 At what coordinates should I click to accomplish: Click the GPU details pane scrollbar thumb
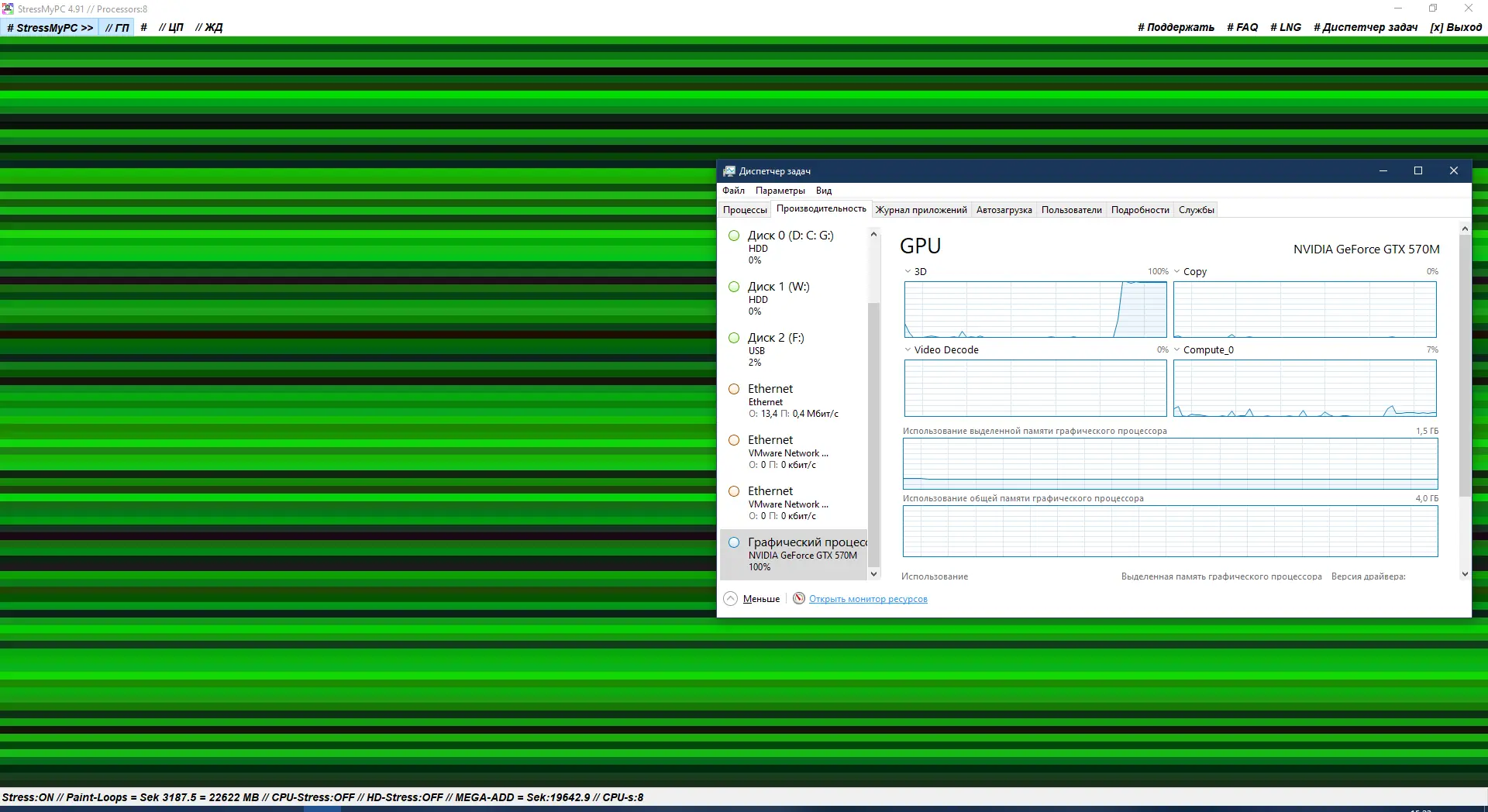click(1465, 366)
